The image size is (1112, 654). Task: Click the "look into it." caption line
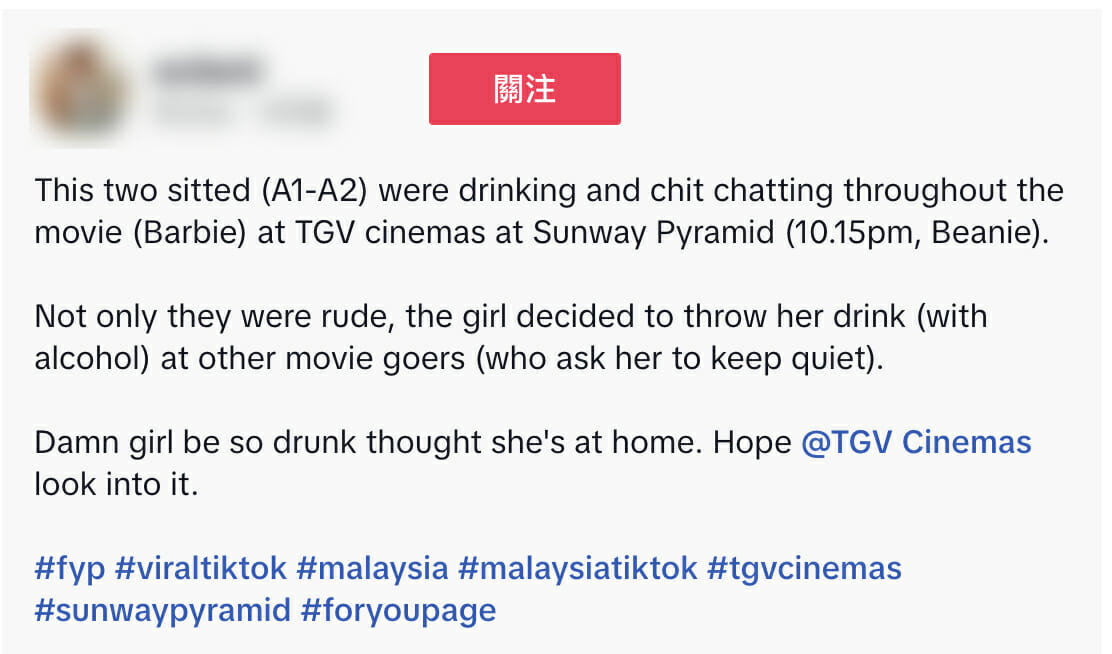click(x=116, y=484)
